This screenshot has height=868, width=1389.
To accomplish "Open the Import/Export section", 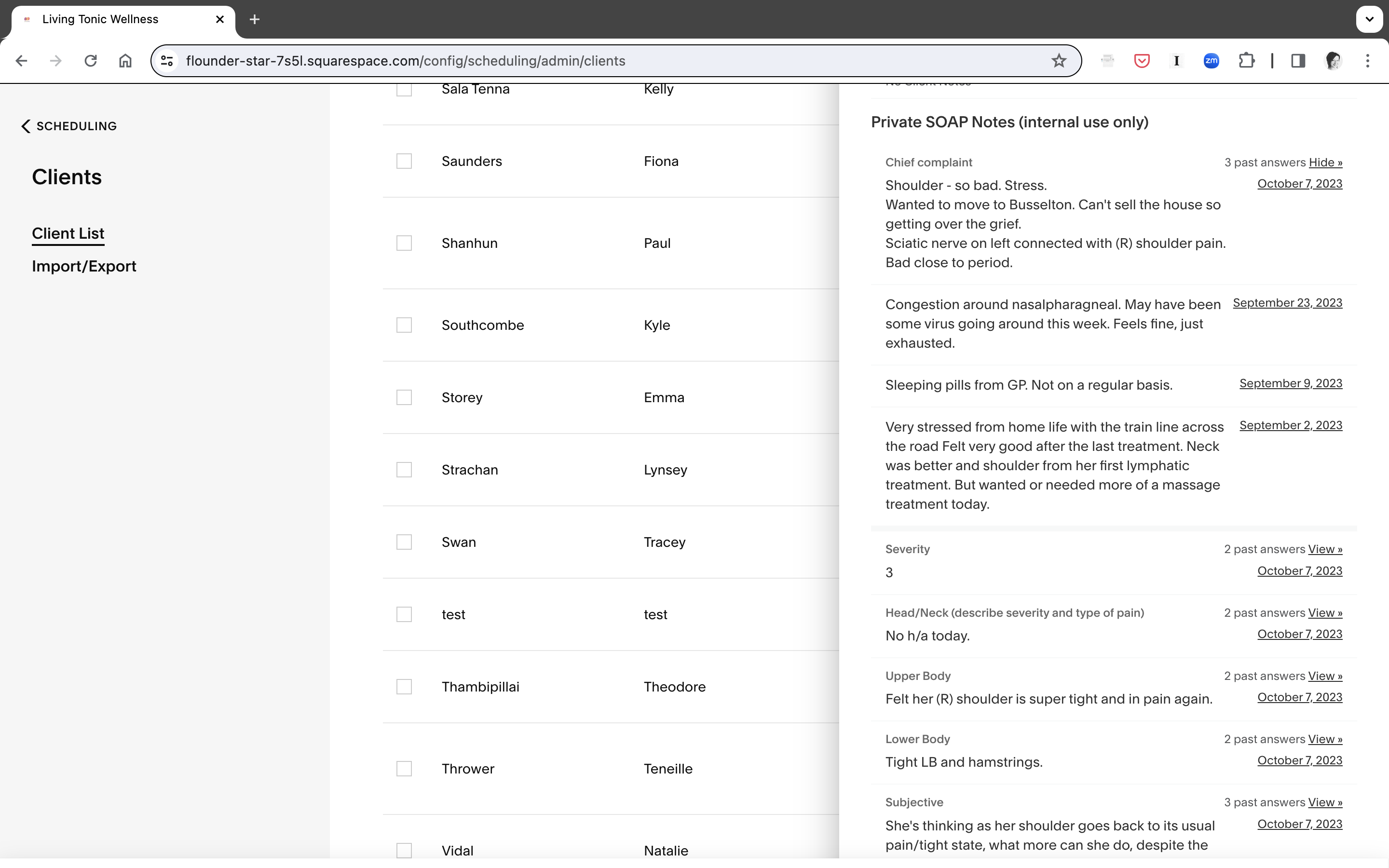I will [84, 266].
